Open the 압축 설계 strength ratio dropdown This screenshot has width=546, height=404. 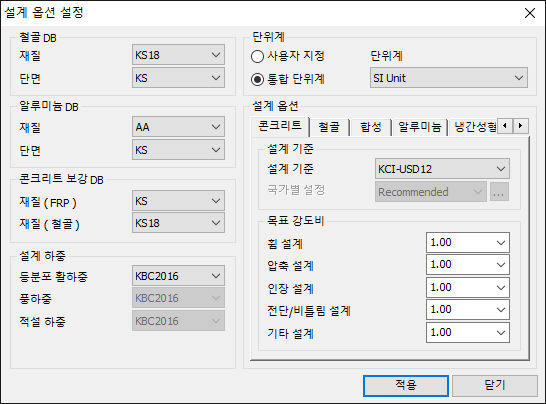[x=468, y=265]
